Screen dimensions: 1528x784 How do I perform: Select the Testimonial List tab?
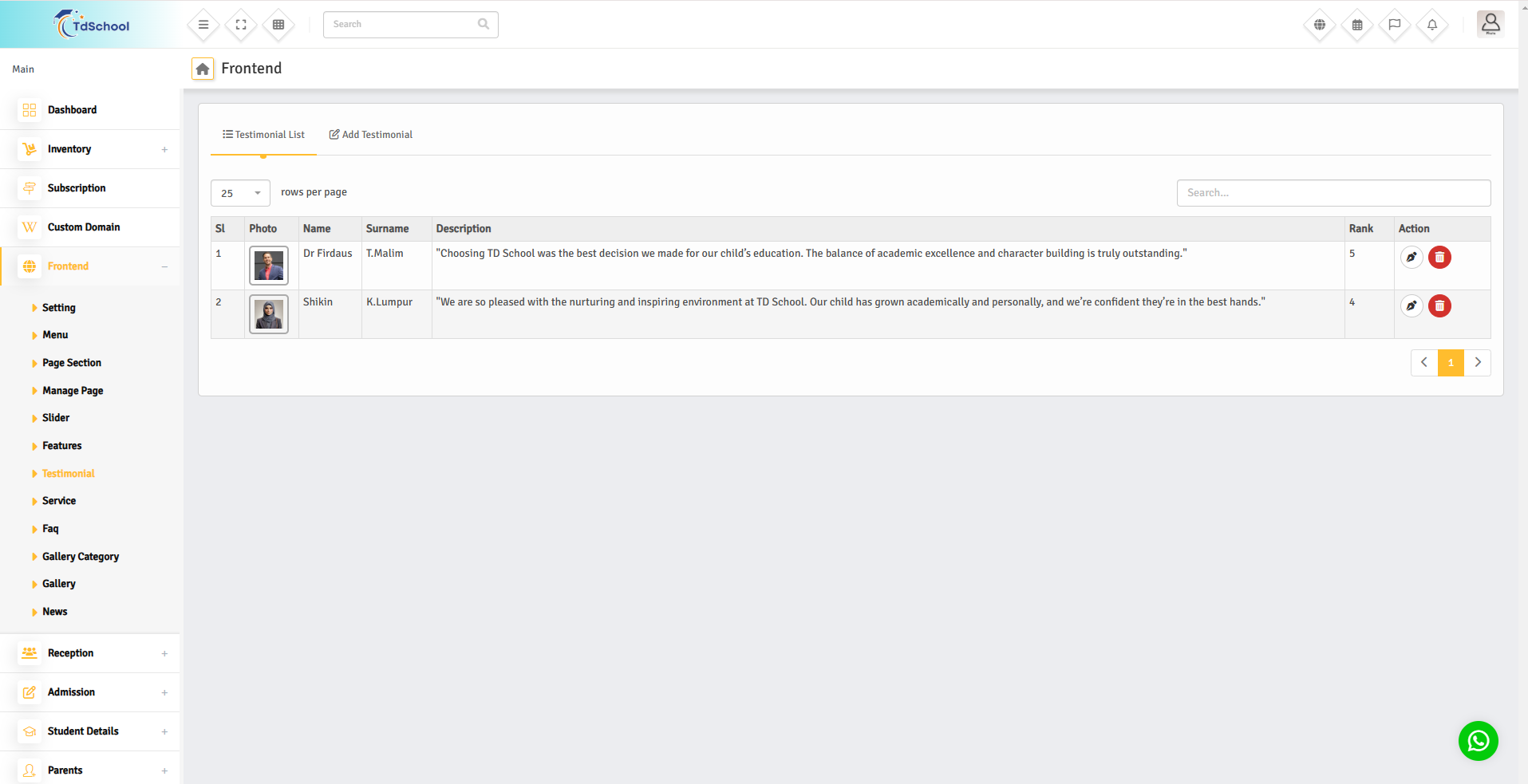pyautogui.click(x=264, y=135)
